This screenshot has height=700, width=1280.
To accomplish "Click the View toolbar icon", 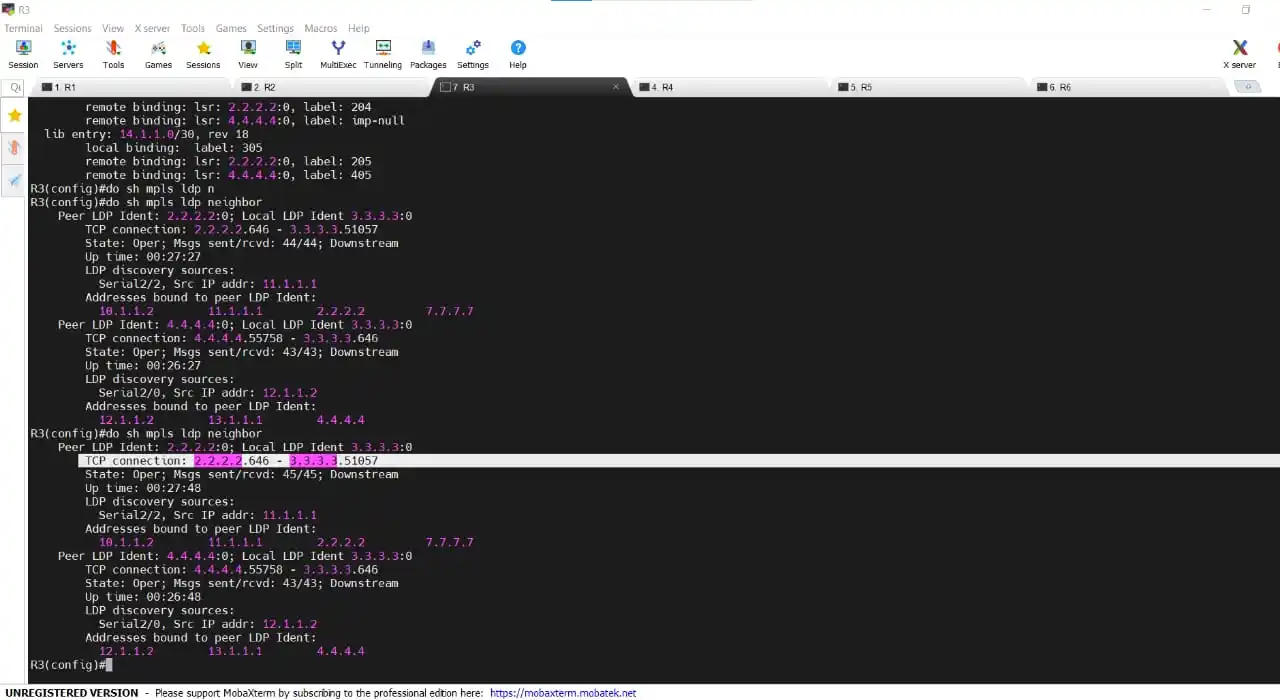I will pyautogui.click(x=248, y=54).
